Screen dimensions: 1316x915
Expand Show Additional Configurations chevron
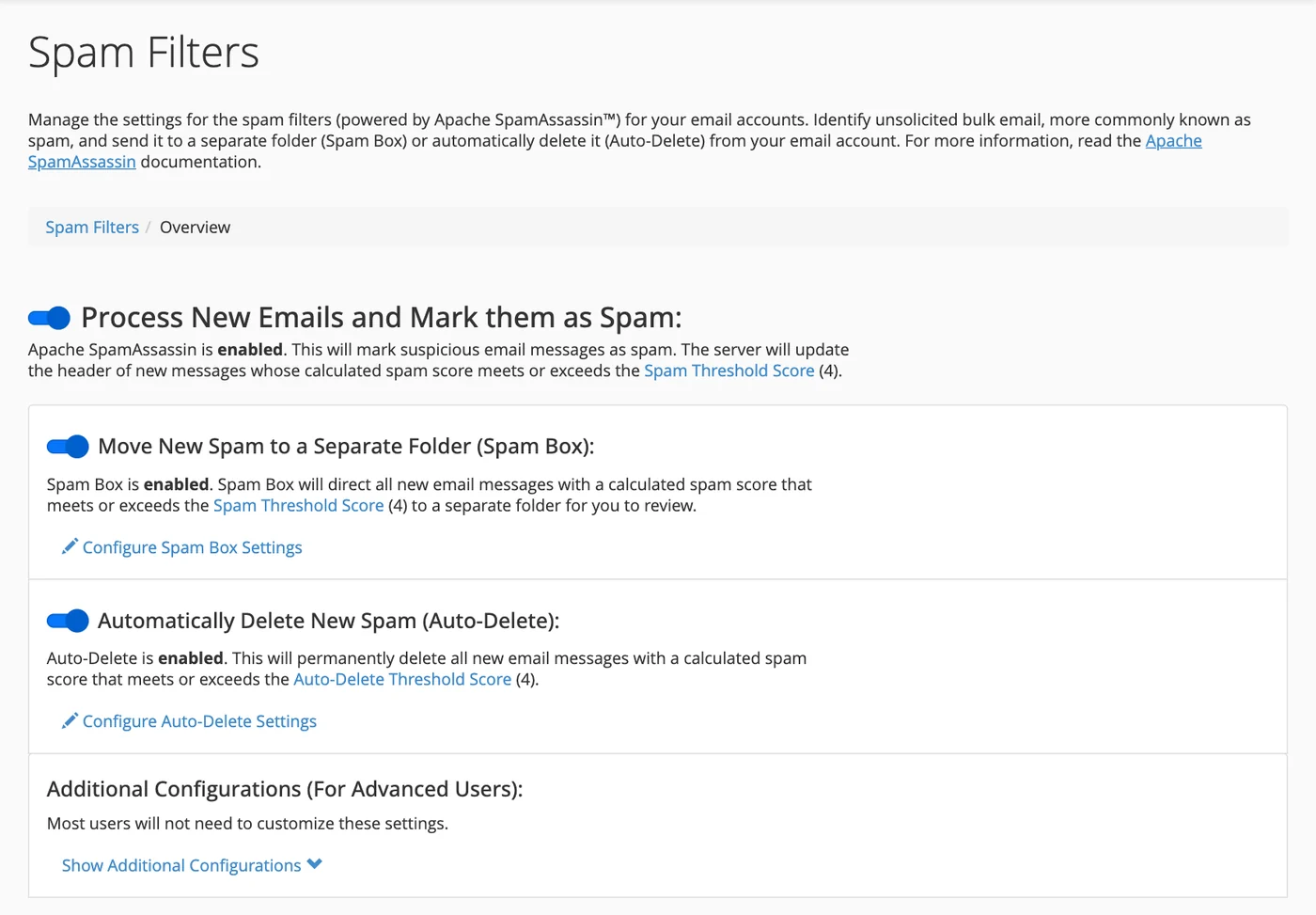click(x=314, y=864)
